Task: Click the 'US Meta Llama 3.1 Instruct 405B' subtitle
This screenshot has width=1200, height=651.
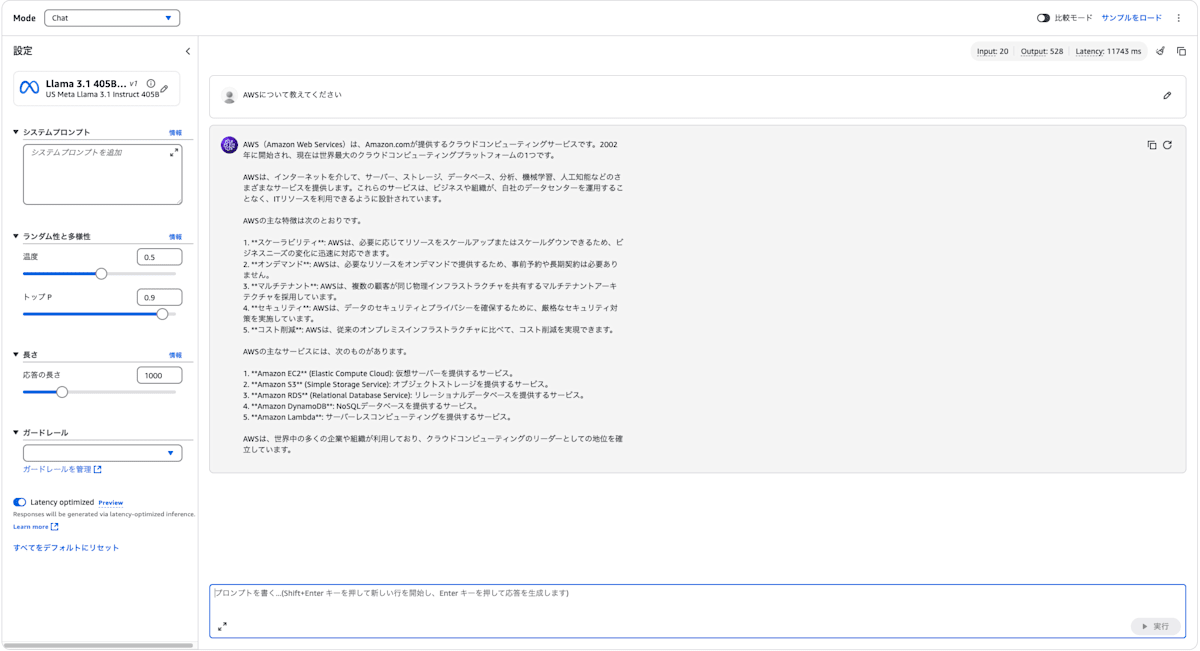Action: click(x=102, y=95)
